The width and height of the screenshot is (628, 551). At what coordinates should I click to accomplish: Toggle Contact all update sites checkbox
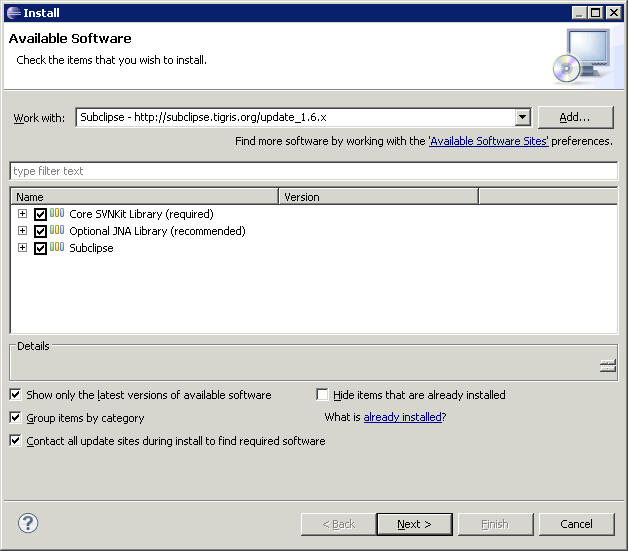[x=15, y=441]
